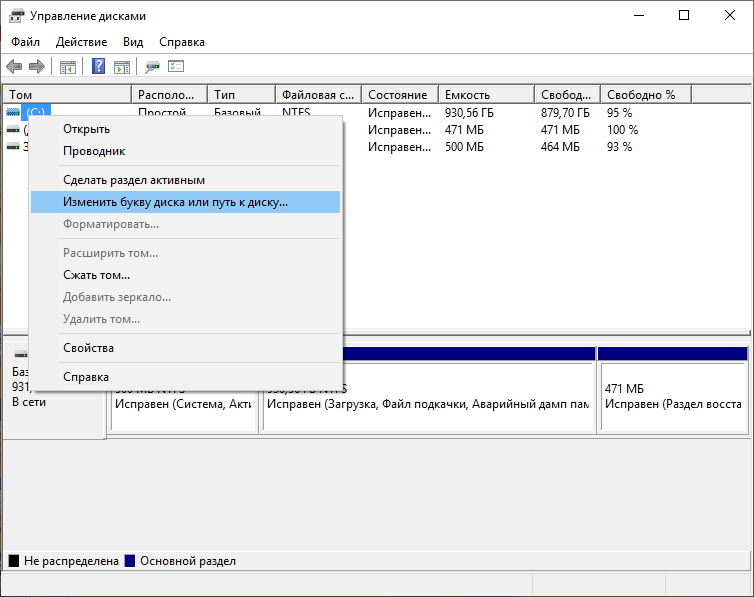Viewport: 754px width, 597px height.
Task: Sort by the Тип column header
Action: tap(242, 95)
